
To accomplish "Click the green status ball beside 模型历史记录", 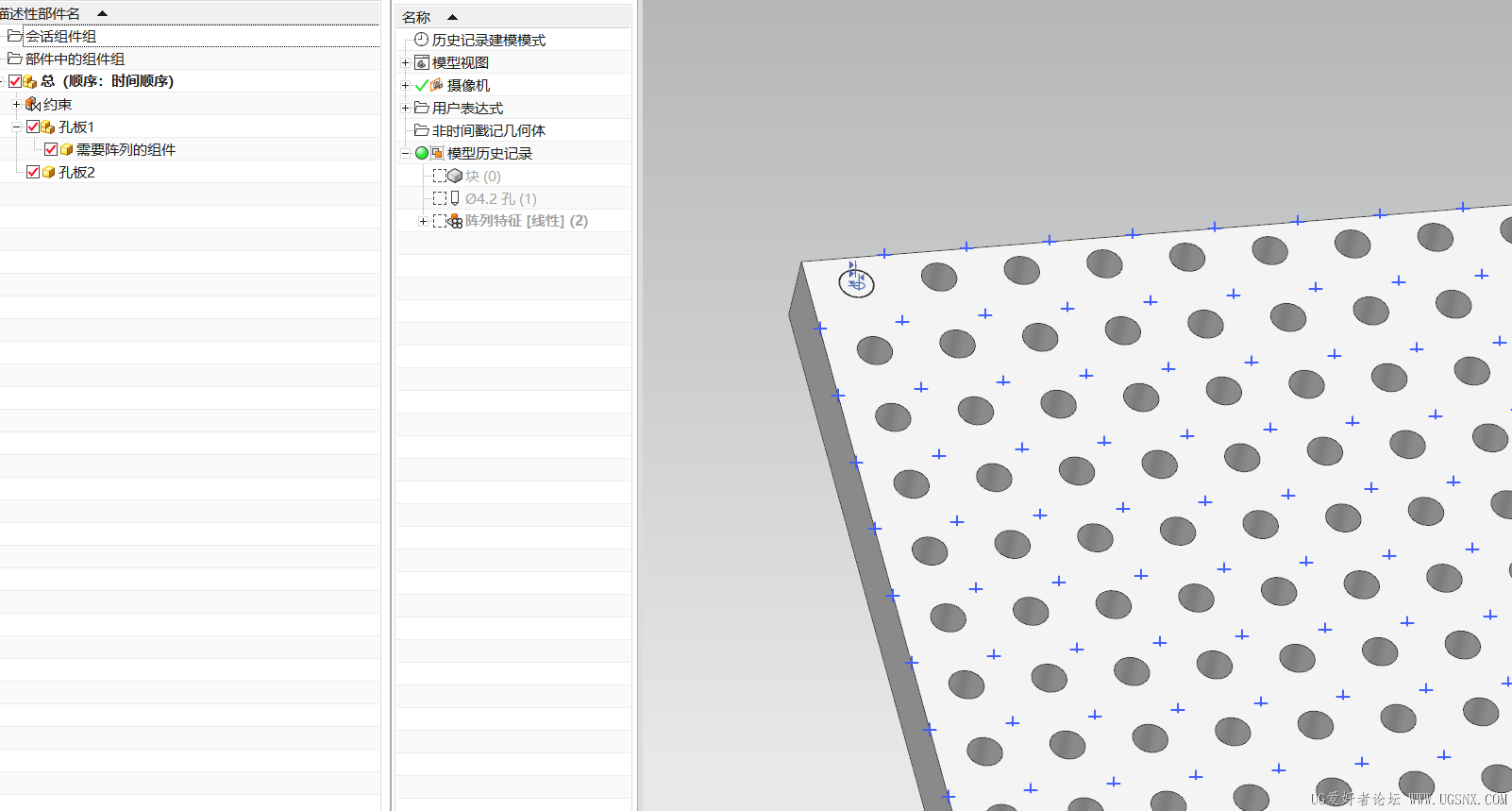I will [422, 153].
